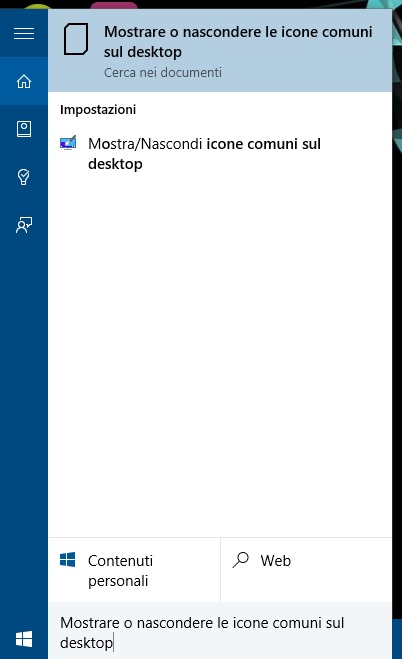Screen dimensions: 402x659
Task: Click the Cerca nei documenti link
Action: pyautogui.click(x=163, y=72)
